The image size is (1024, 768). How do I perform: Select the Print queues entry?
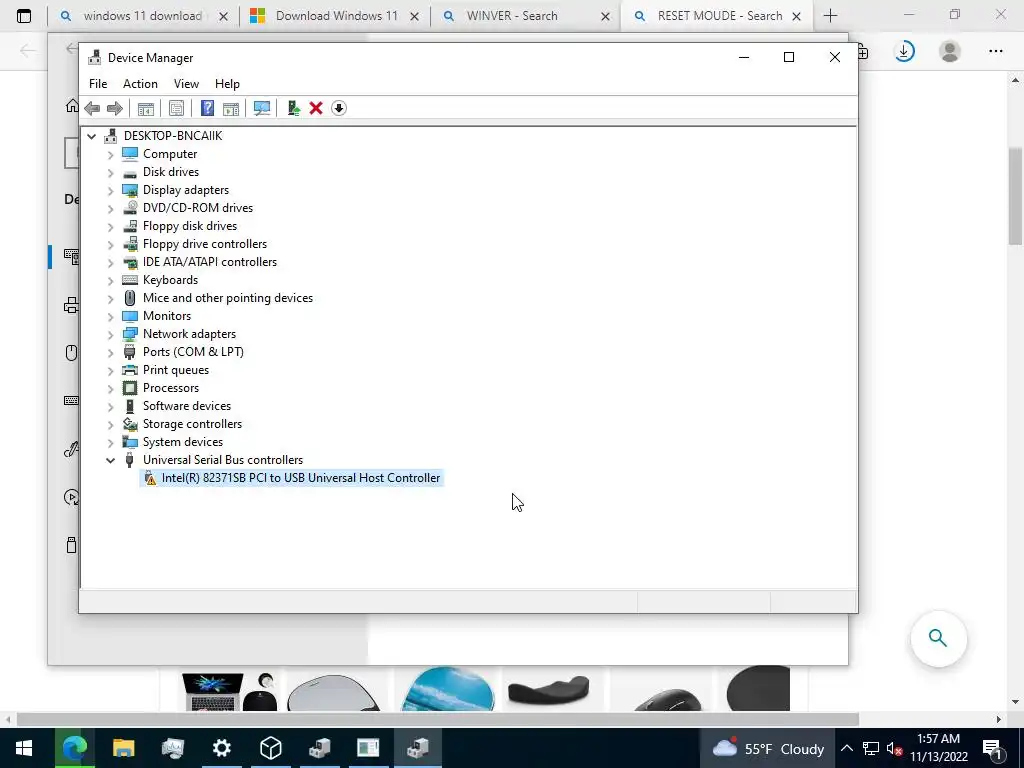coord(176,370)
